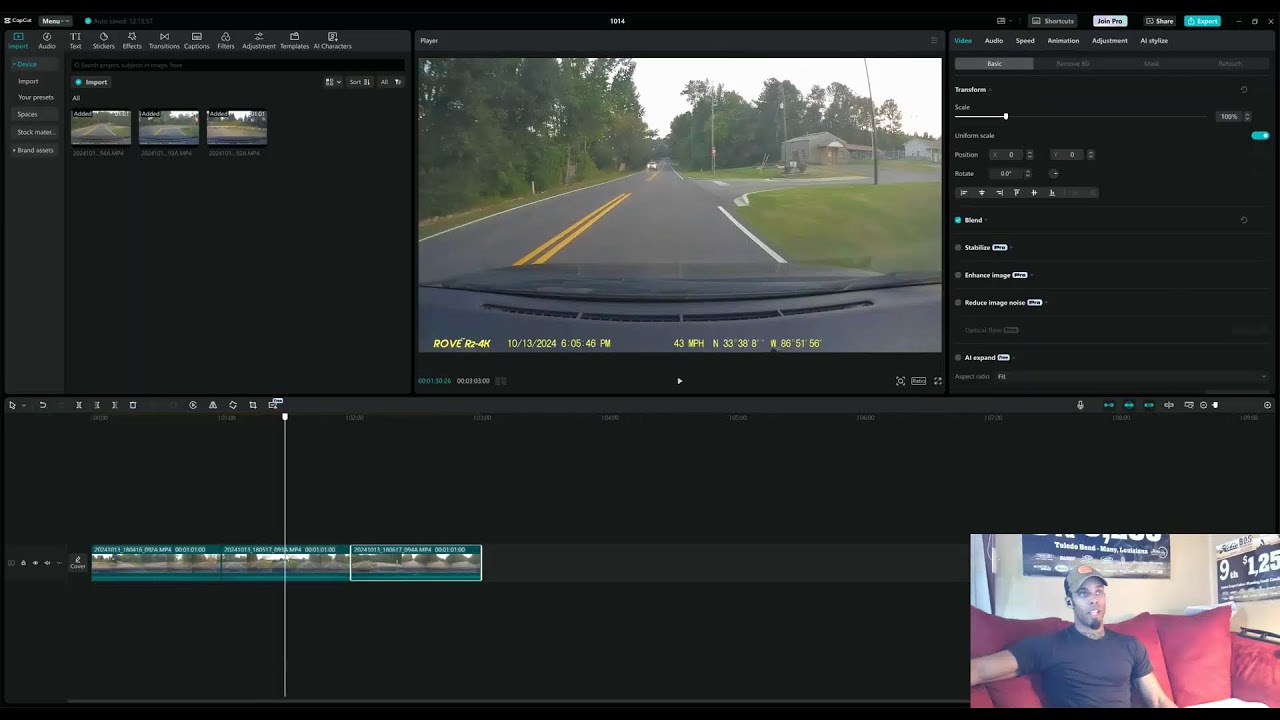Toggle auto snapping icon in timeline toolbar

(1128, 405)
